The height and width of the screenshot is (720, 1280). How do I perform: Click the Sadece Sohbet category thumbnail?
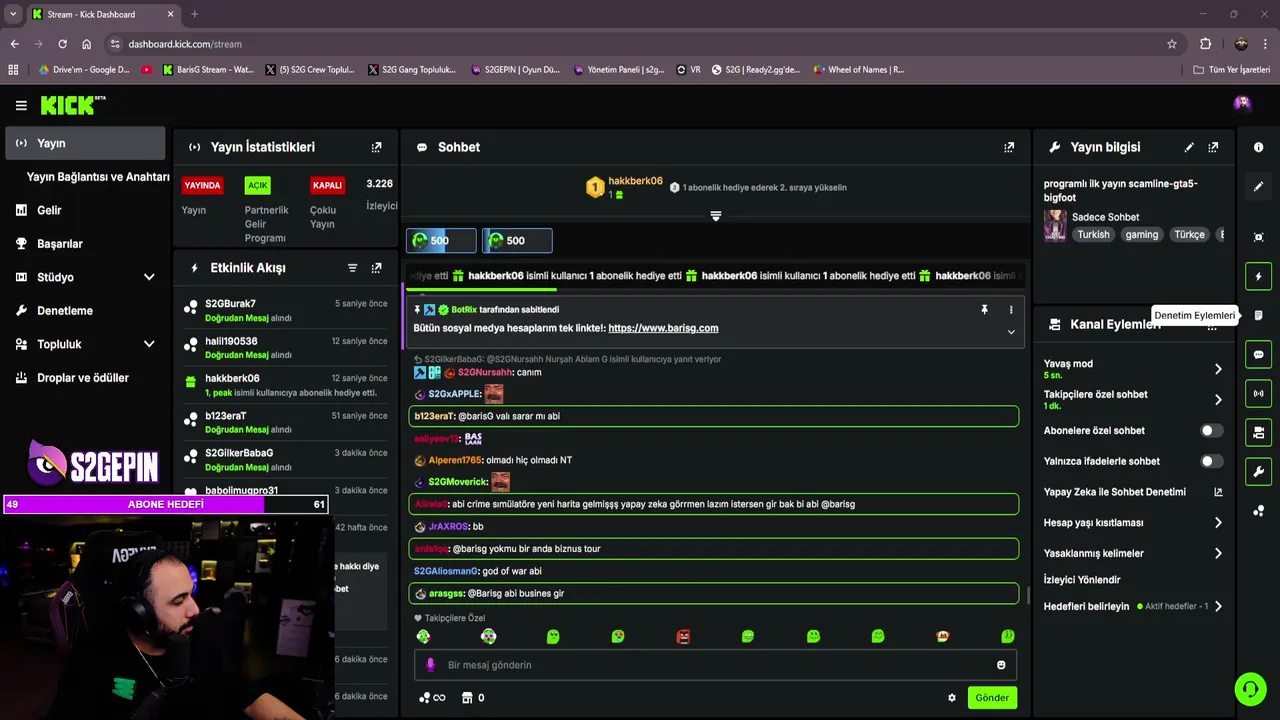pyautogui.click(x=1055, y=225)
